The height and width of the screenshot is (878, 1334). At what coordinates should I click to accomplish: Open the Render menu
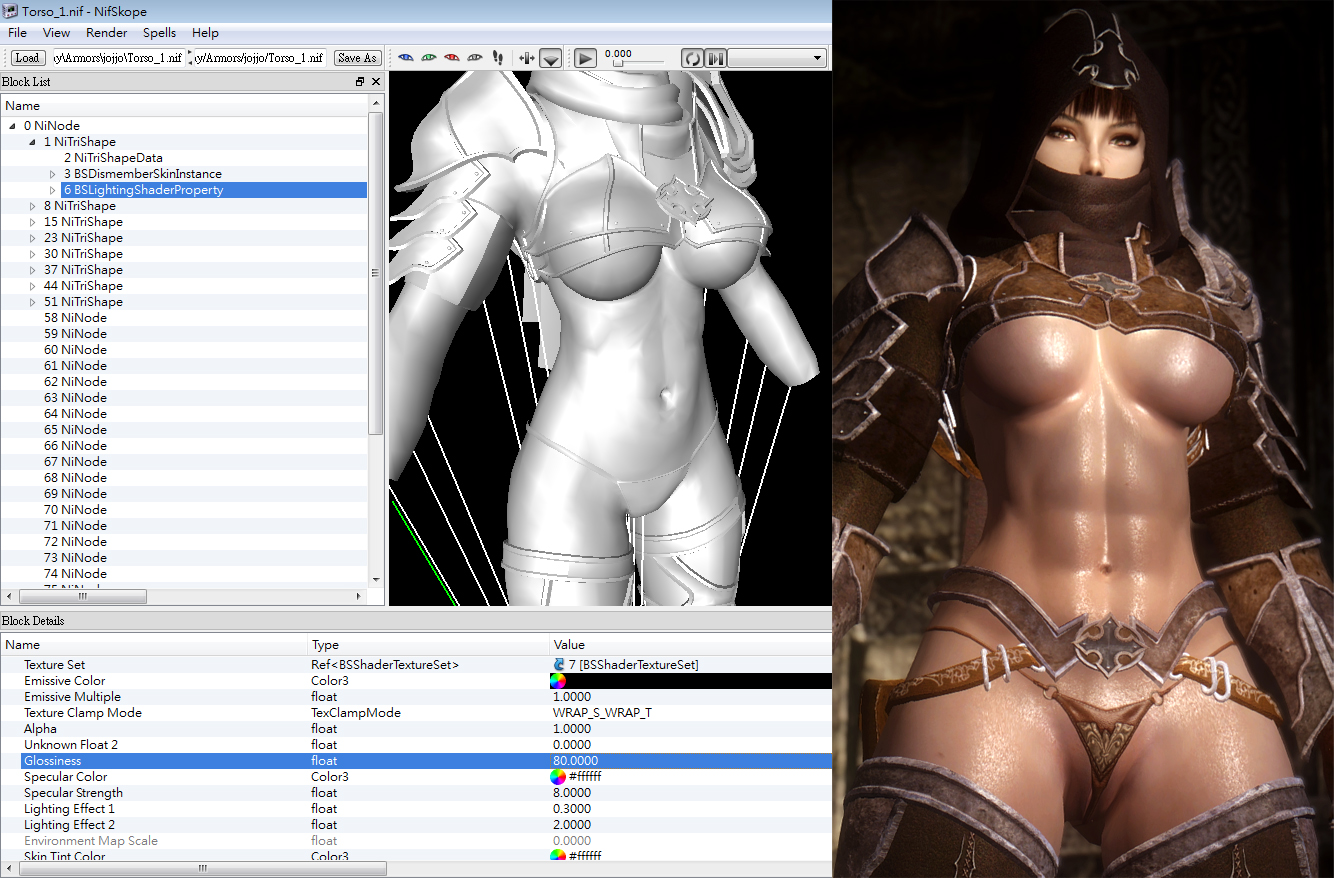pyautogui.click(x=106, y=33)
